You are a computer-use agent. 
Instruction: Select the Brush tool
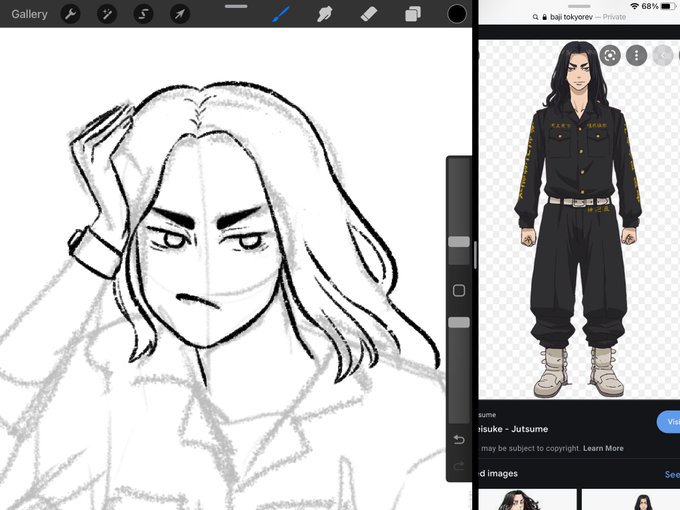pos(281,14)
